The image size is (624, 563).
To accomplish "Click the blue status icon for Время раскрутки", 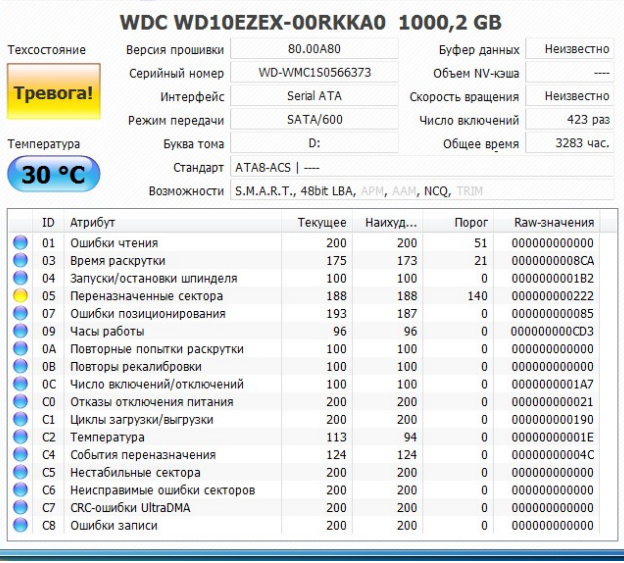I will [20, 260].
